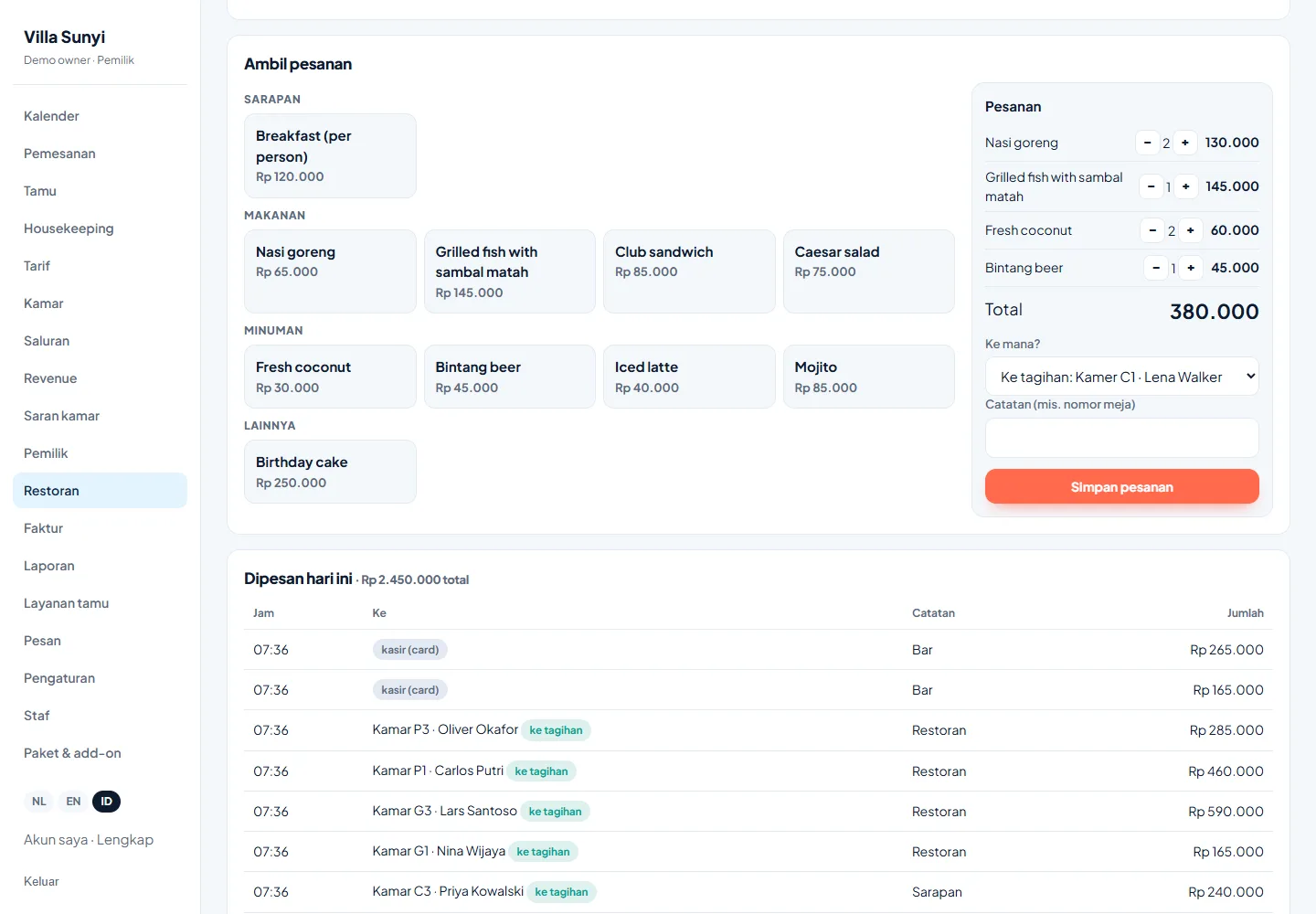The height and width of the screenshot is (914, 1316).
Task: Open the Housekeeping section
Action: click(x=100, y=228)
